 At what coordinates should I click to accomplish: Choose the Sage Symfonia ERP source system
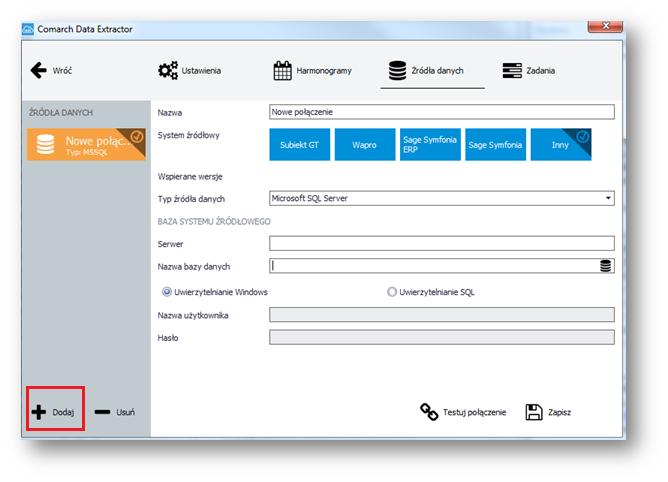pos(430,144)
